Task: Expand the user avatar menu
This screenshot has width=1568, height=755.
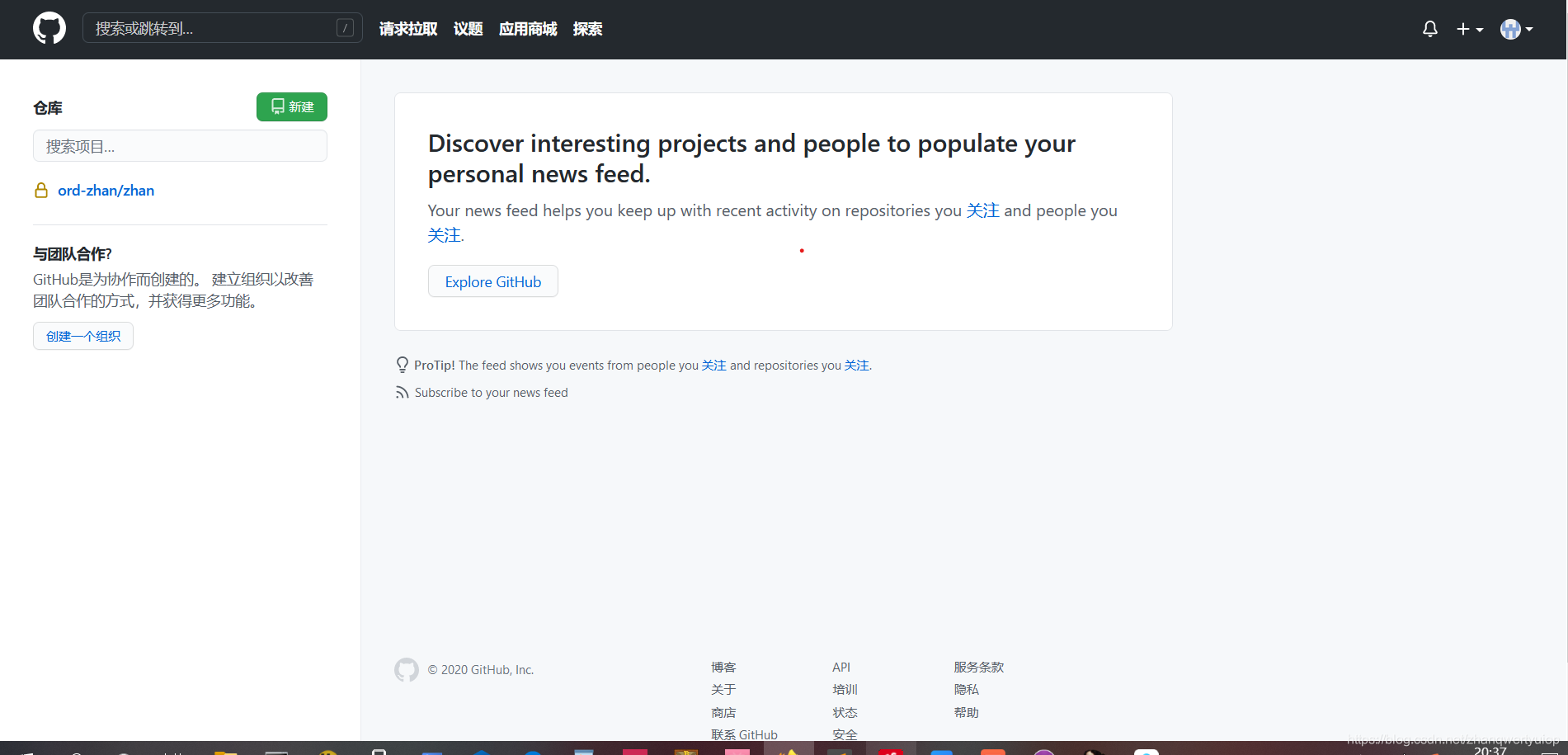Action: (1517, 29)
